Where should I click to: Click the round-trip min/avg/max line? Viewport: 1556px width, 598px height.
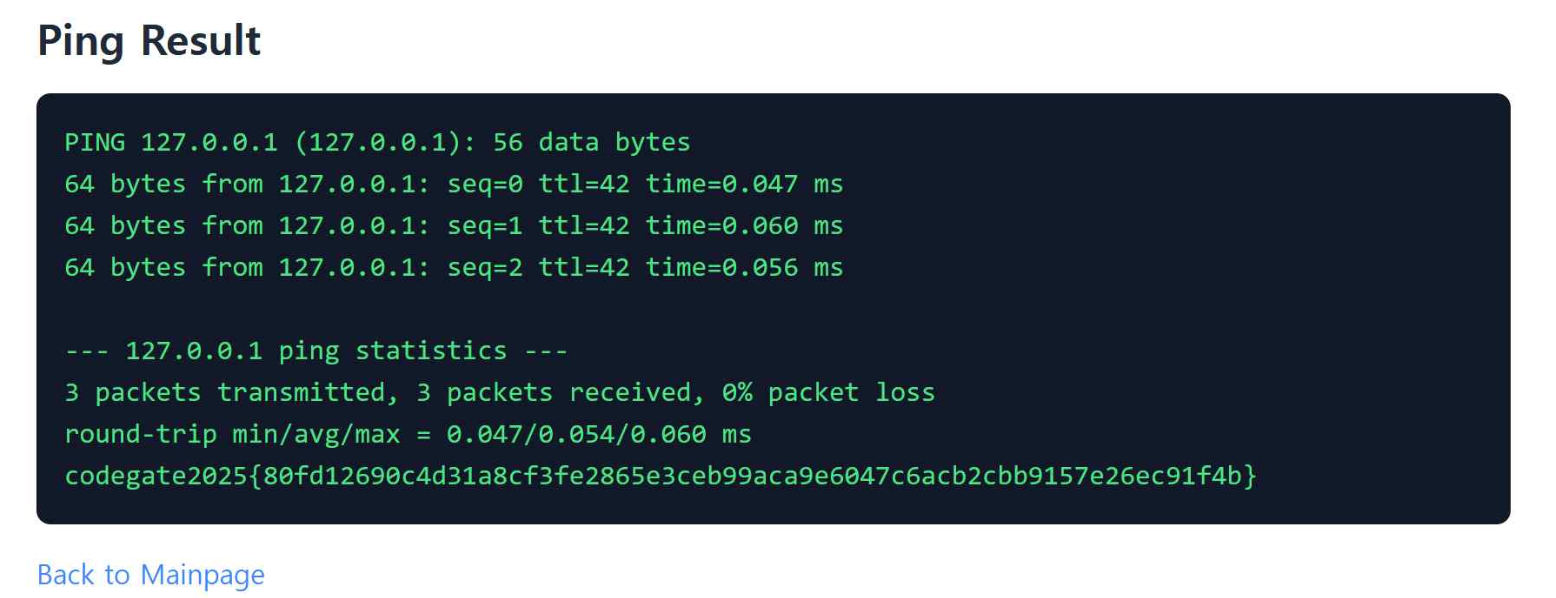(x=408, y=435)
